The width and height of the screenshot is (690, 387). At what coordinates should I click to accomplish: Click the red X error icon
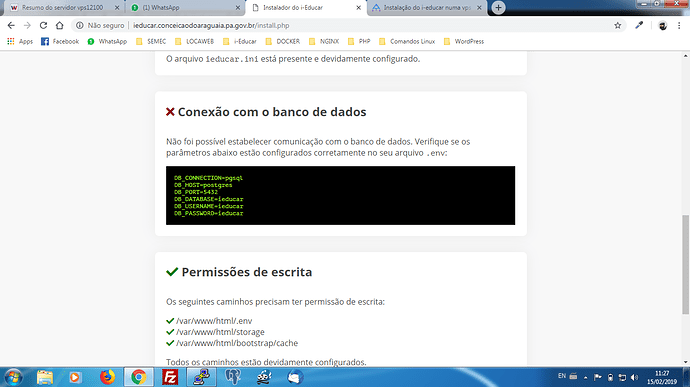pos(170,112)
